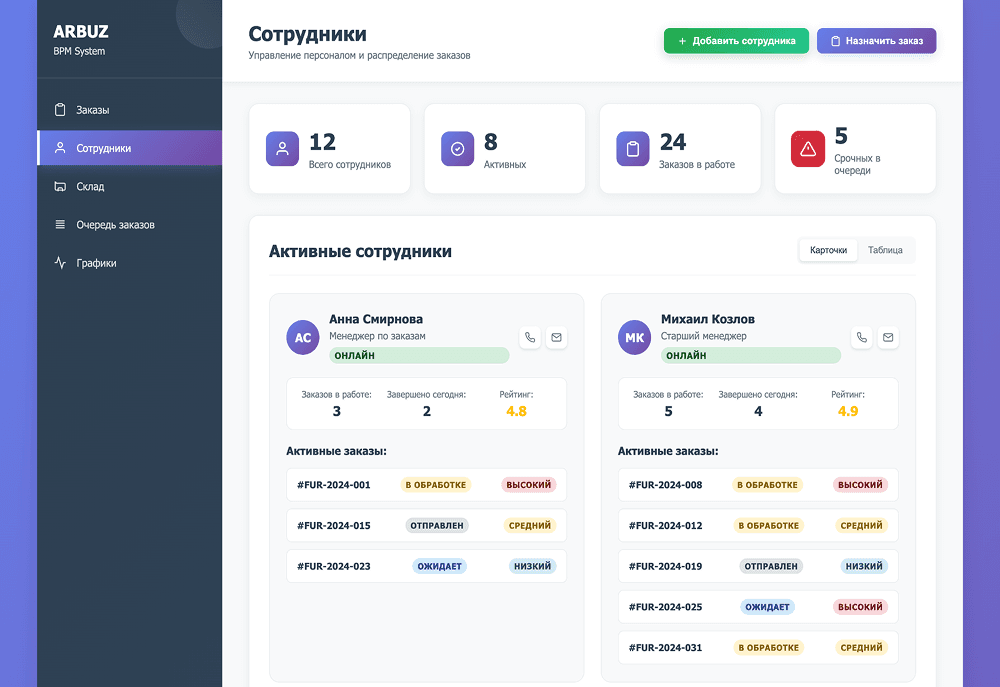Viewport: 1000px width, 687px height.
Task: Click the red warning icon for urgent orders
Action: coord(807,149)
